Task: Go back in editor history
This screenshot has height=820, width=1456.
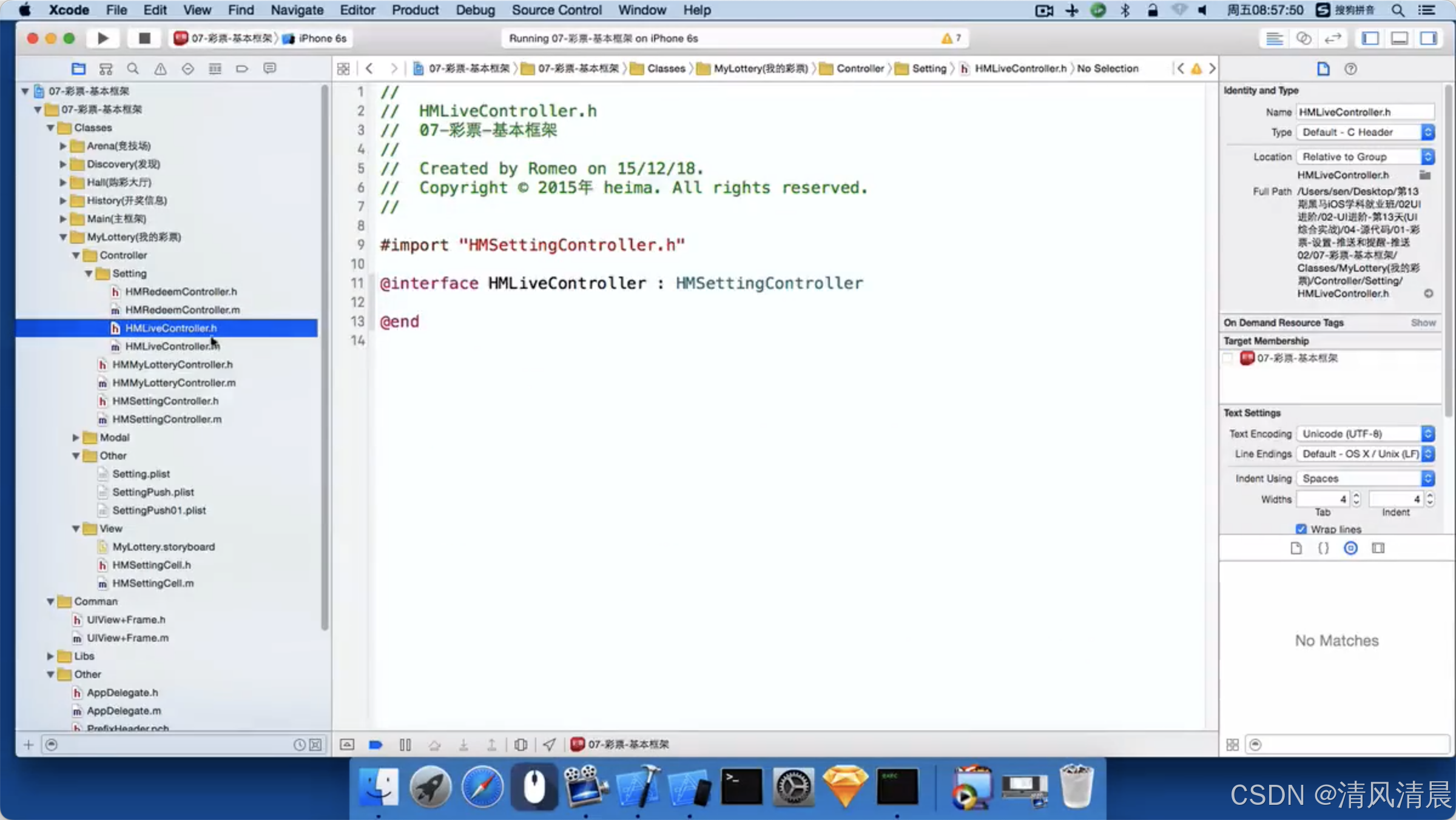Action: (369, 69)
